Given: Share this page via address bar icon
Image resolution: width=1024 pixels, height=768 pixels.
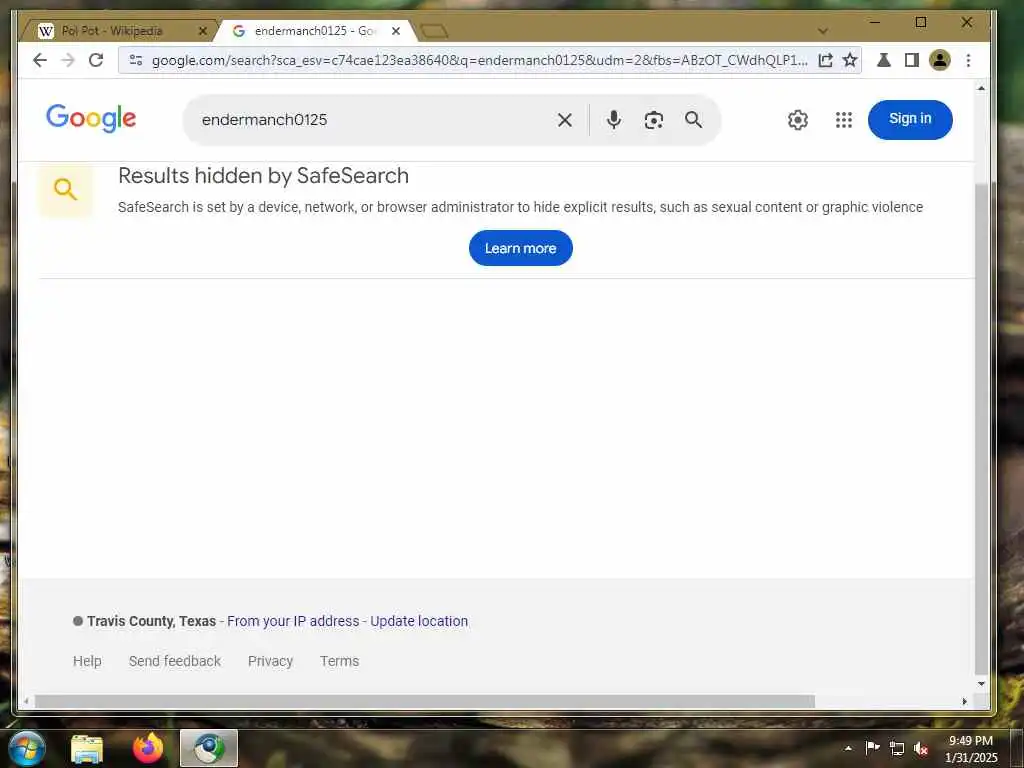Looking at the screenshot, I should (x=825, y=60).
